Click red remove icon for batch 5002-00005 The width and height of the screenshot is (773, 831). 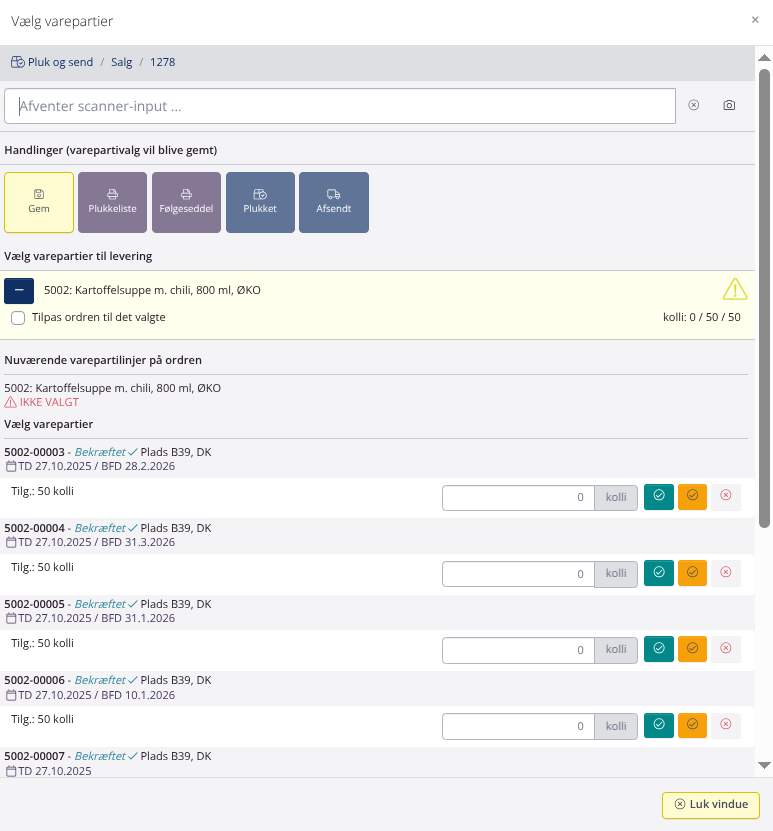726,649
